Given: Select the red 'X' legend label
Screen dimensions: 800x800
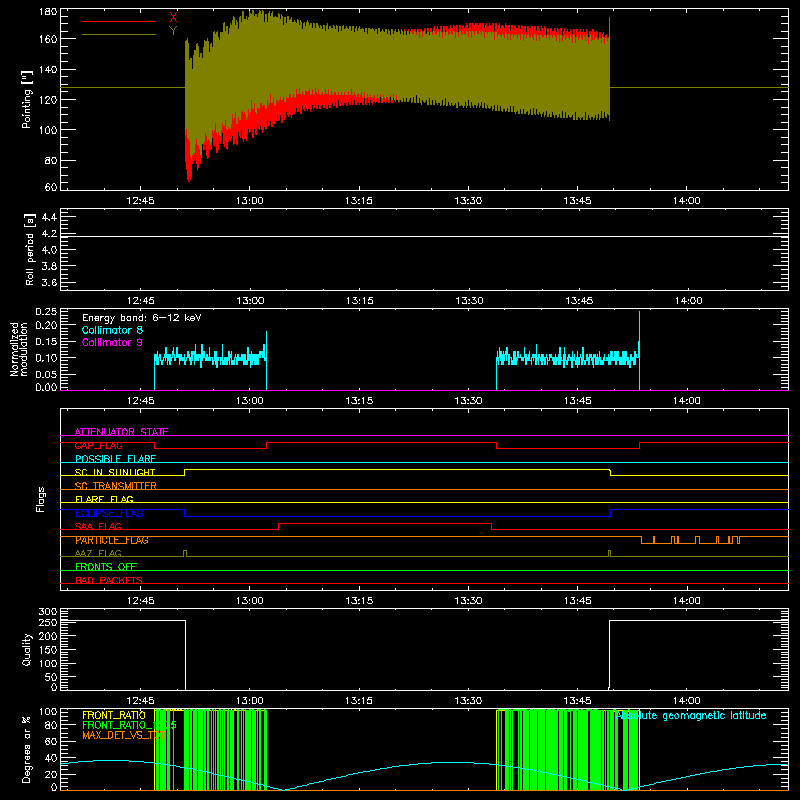Looking at the screenshot, I should coord(173,18).
